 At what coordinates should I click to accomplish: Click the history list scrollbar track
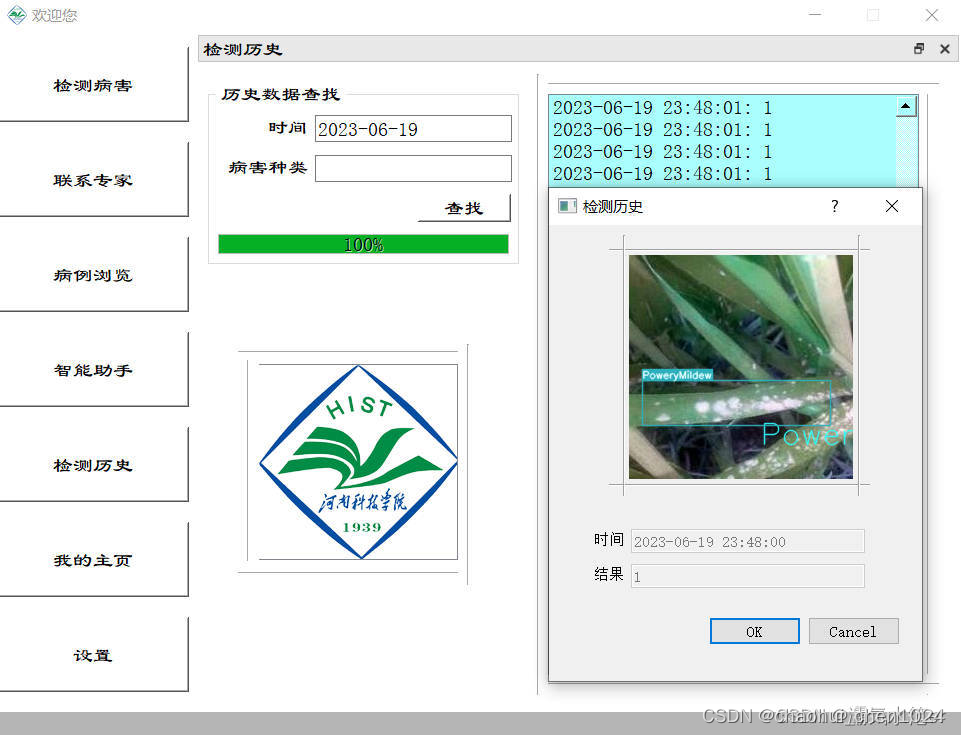(x=906, y=150)
